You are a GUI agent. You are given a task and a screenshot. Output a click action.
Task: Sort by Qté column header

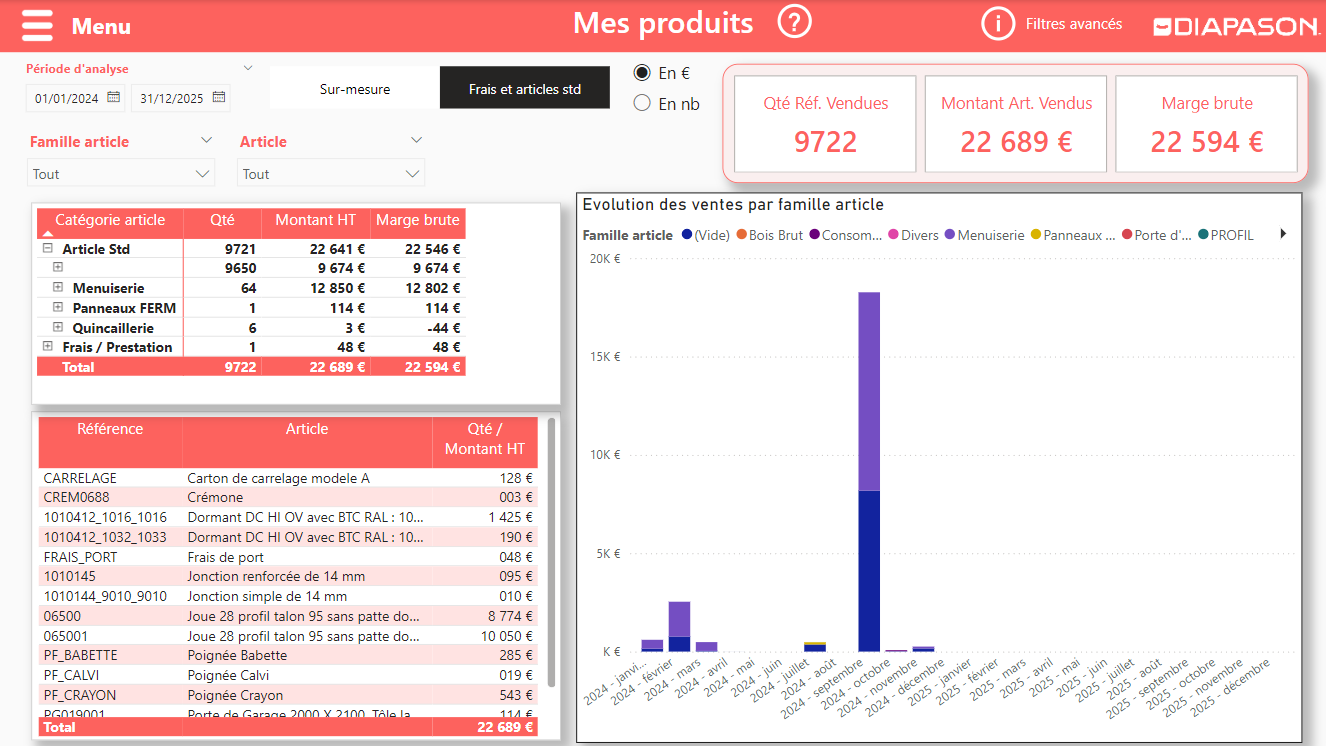(x=223, y=220)
